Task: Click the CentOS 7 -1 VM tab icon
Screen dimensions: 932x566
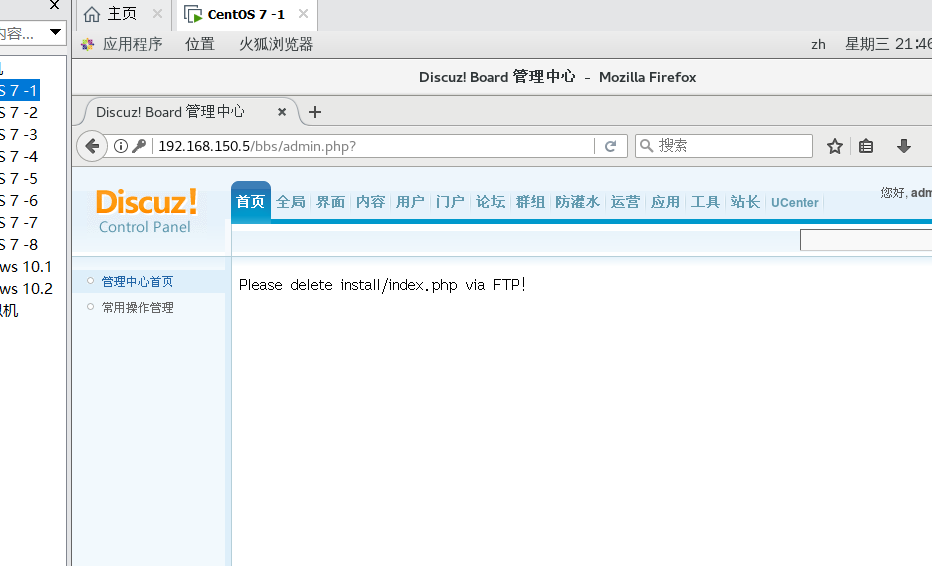Action: click(x=193, y=14)
